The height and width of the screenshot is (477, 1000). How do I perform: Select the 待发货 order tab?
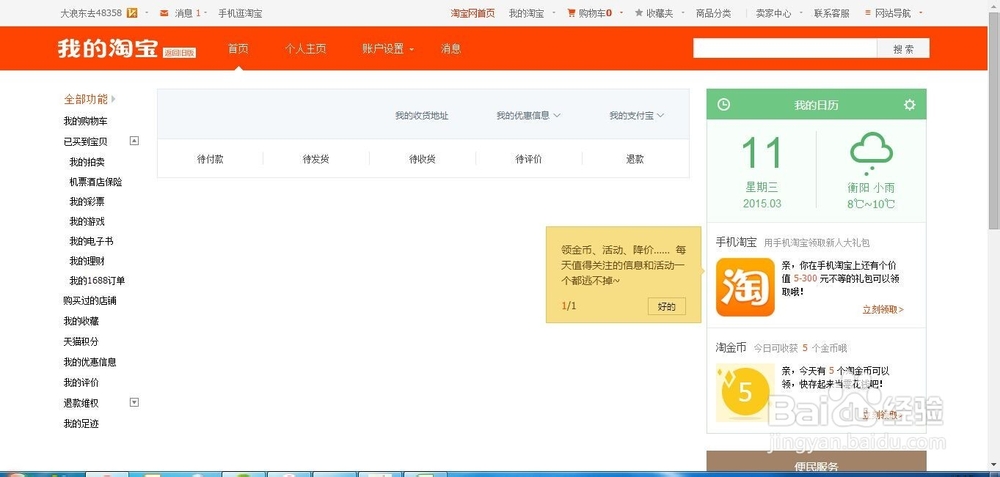(316, 159)
